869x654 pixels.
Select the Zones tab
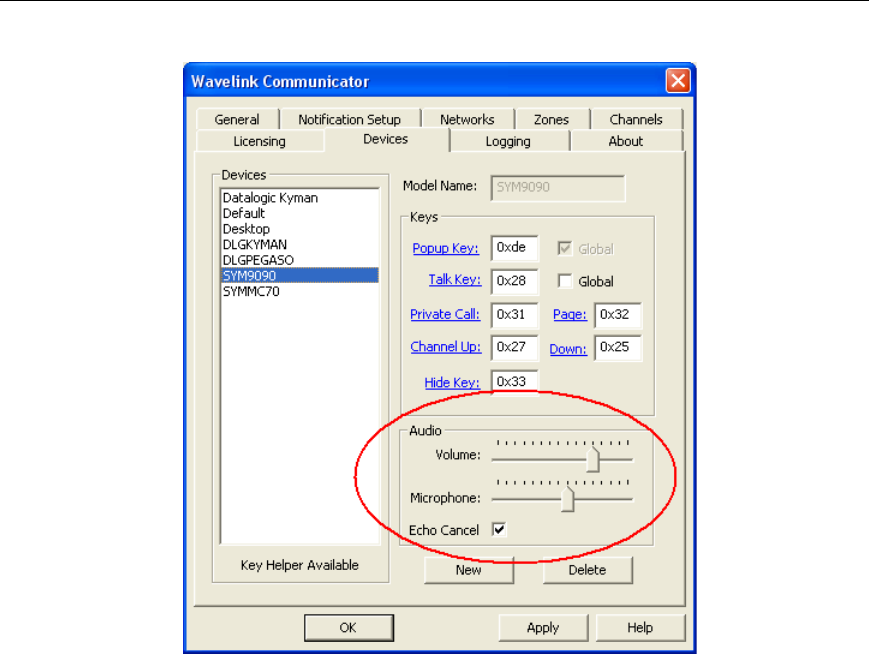click(x=551, y=120)
